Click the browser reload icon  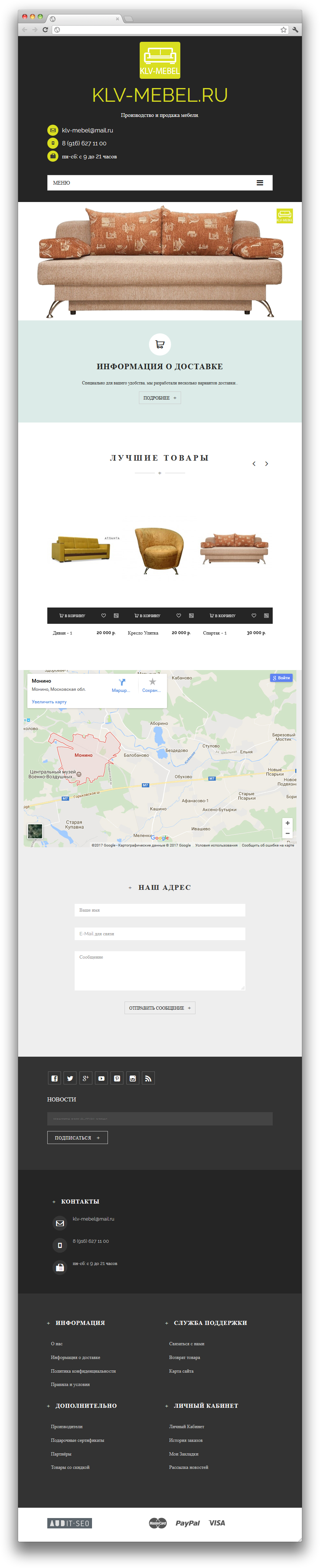[45, 29]
